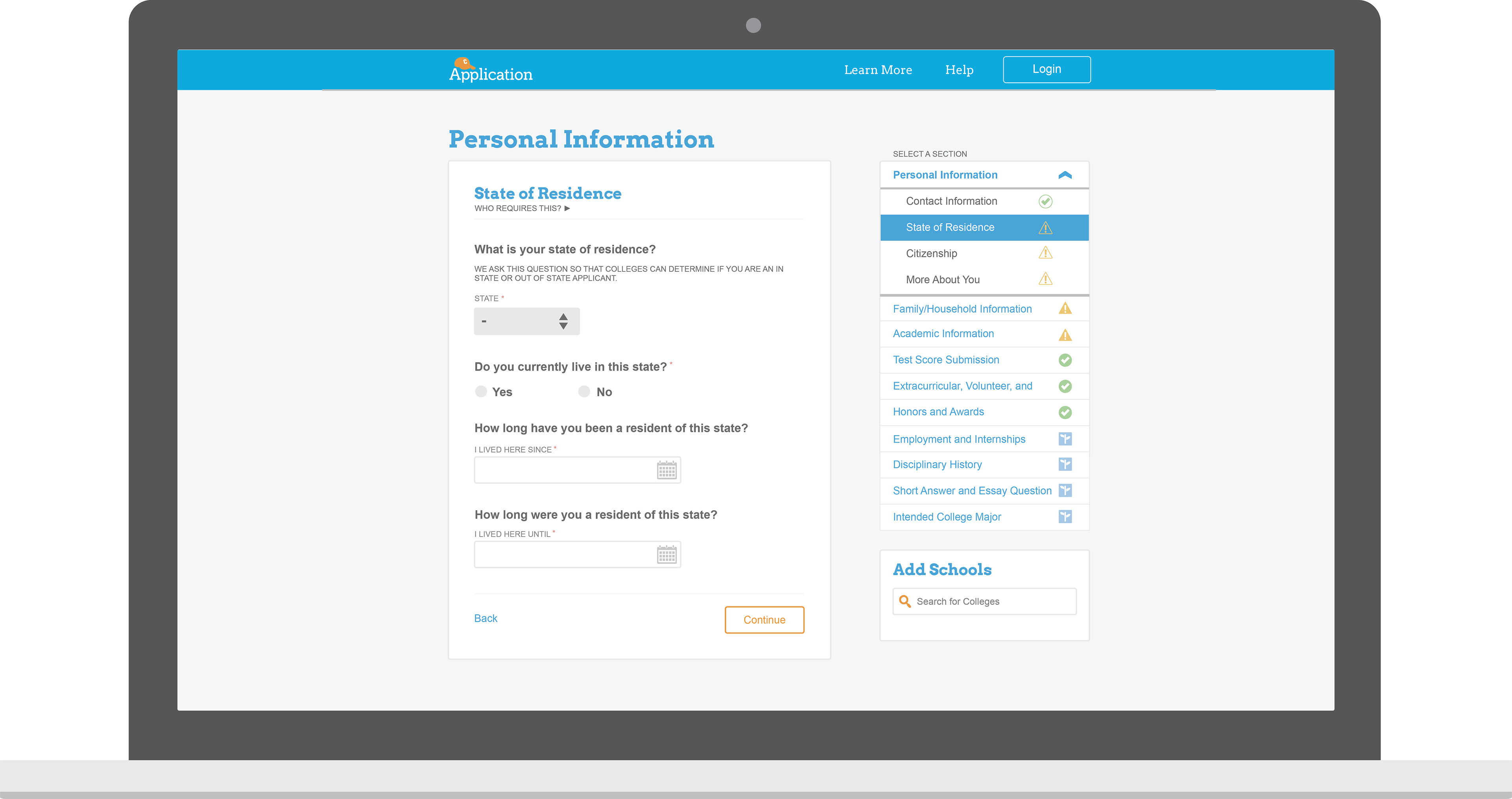Viewport: 1512px width, 799px height.
Task: Open calendar for I Lived Here Since
Action: (667, 470)
